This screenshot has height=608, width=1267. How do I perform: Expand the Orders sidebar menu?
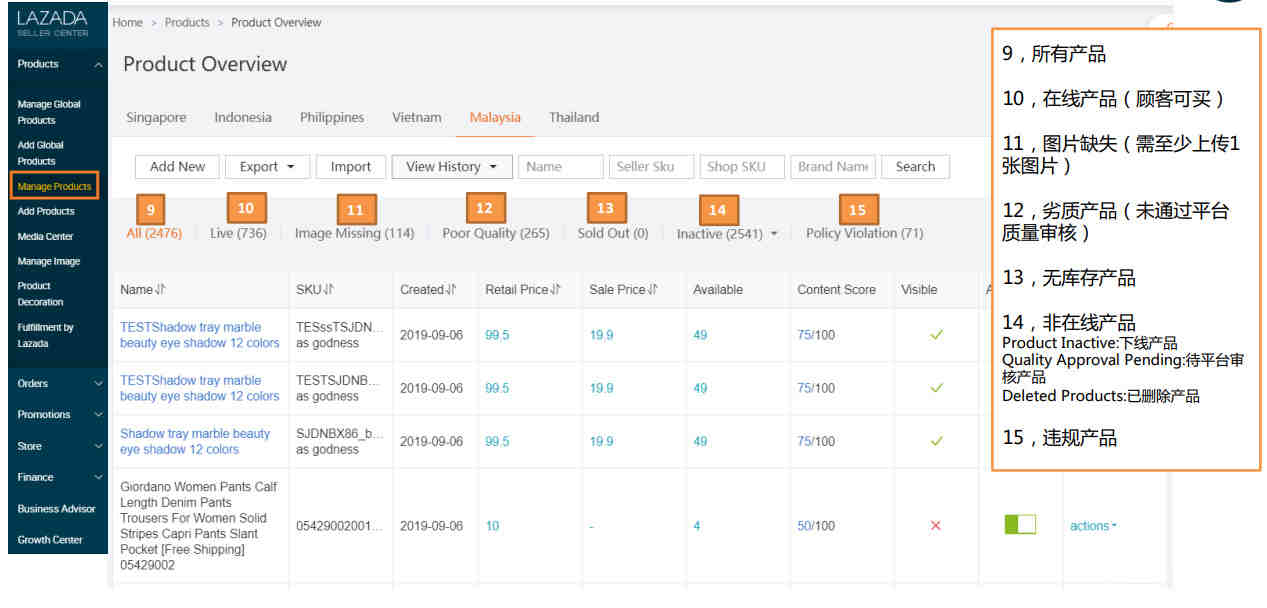[x=97, y=383]
